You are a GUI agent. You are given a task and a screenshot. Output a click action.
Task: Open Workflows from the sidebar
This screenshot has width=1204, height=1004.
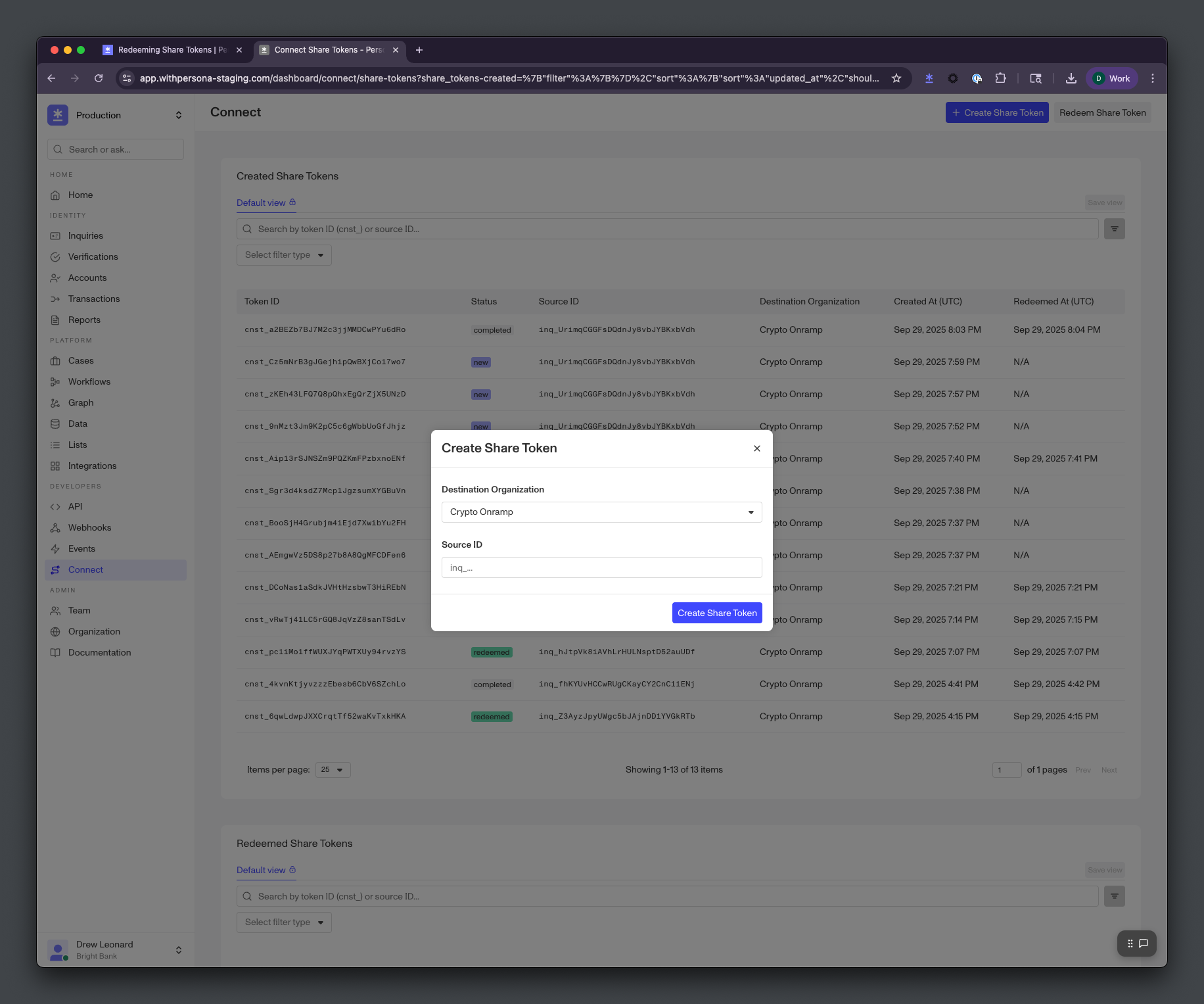89,381
